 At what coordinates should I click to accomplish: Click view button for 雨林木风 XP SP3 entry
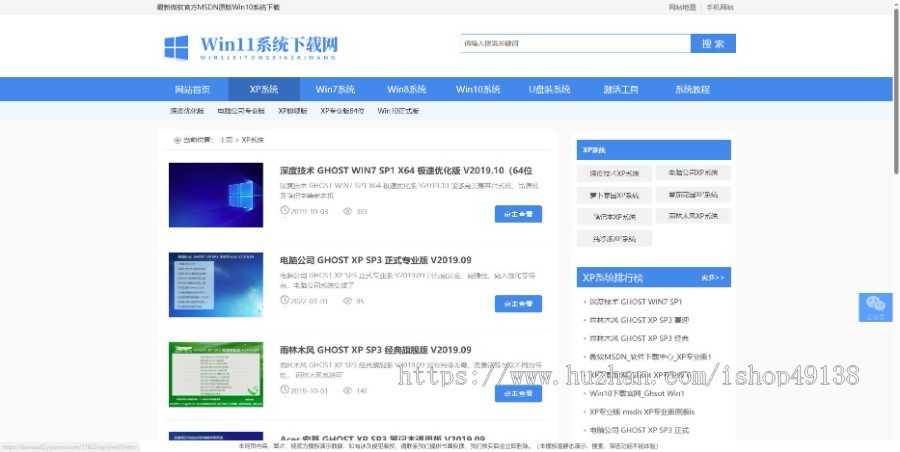coord(518,393)
